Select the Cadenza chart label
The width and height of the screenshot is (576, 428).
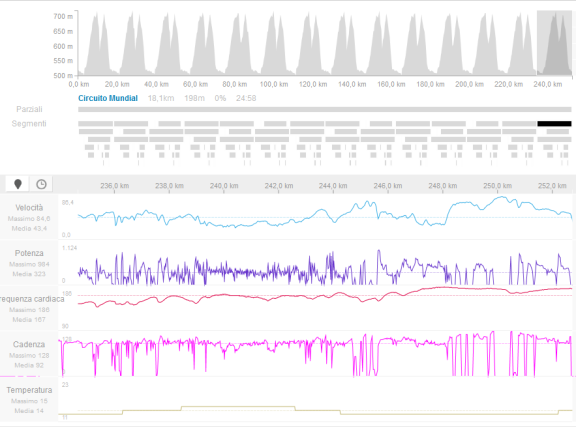click(x=29, y=344)
